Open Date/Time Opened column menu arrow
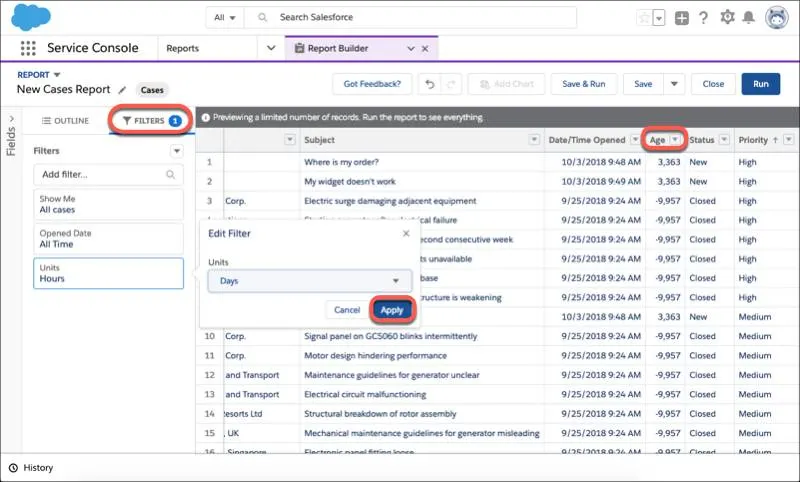This screenshot has height=482, width=800. point(635,140)
